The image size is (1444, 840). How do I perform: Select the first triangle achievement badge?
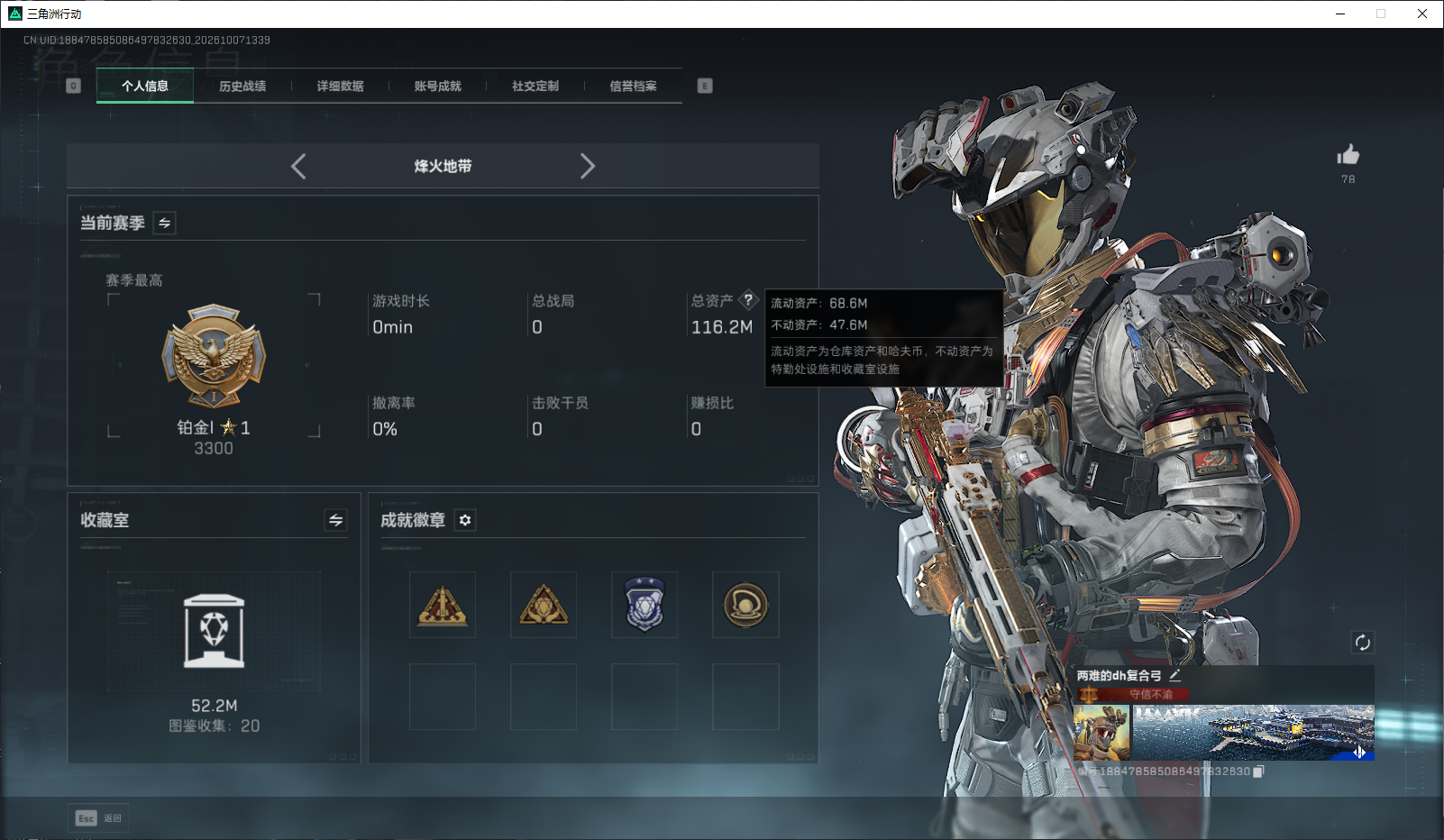click(443, 605)
